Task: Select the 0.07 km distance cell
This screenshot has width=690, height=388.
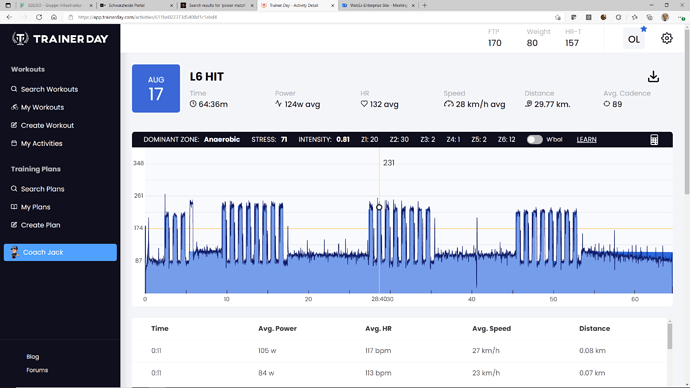Action: 592,373
